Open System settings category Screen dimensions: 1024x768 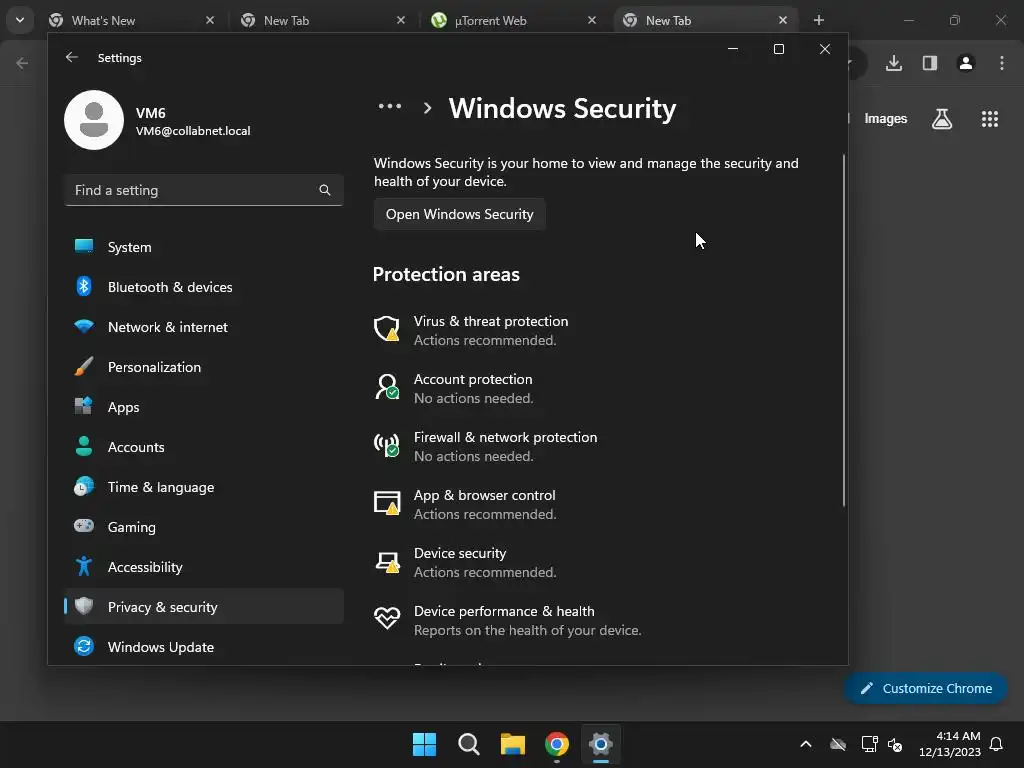click(x=204, y=247)
